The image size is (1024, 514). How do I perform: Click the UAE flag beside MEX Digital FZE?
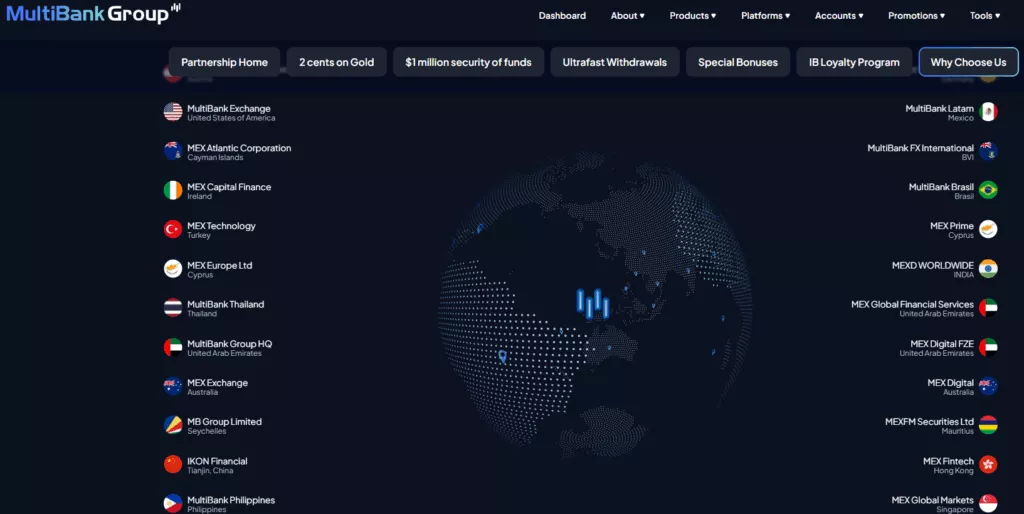pos(988,347)
